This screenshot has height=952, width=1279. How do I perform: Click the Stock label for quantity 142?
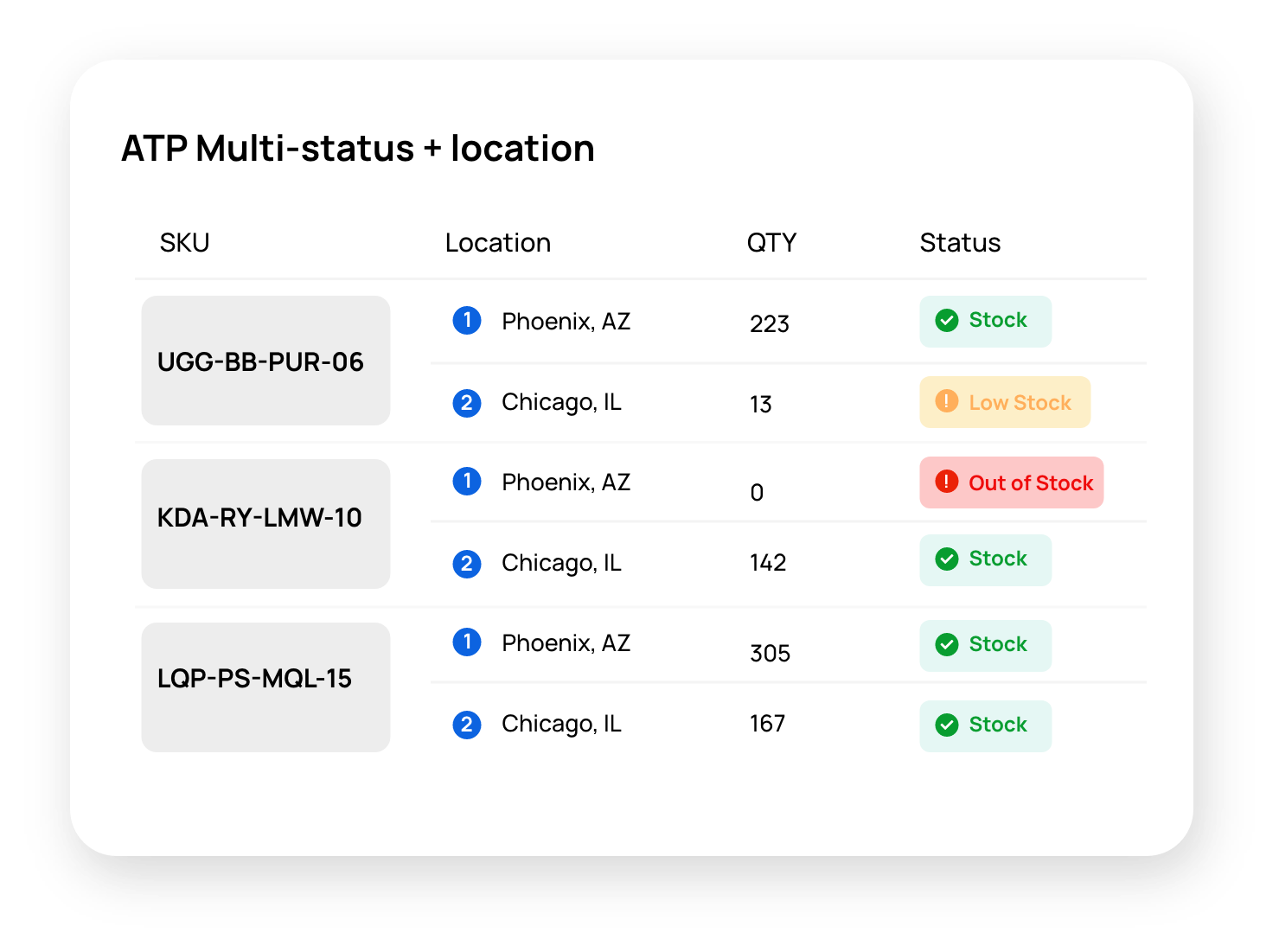coord(998,559)
